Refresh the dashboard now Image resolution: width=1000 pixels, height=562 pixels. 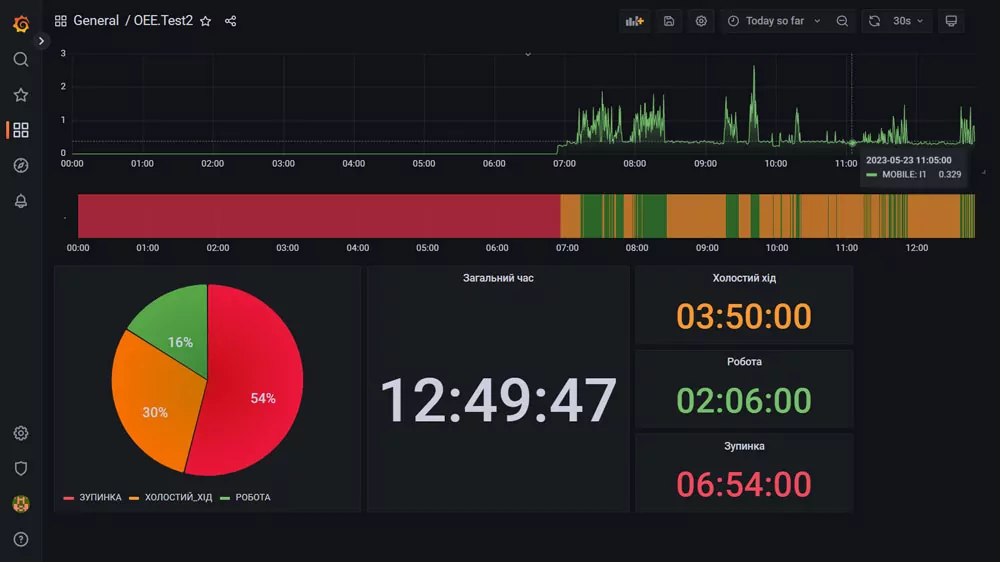pyautogui.click(x=874, y=21)
